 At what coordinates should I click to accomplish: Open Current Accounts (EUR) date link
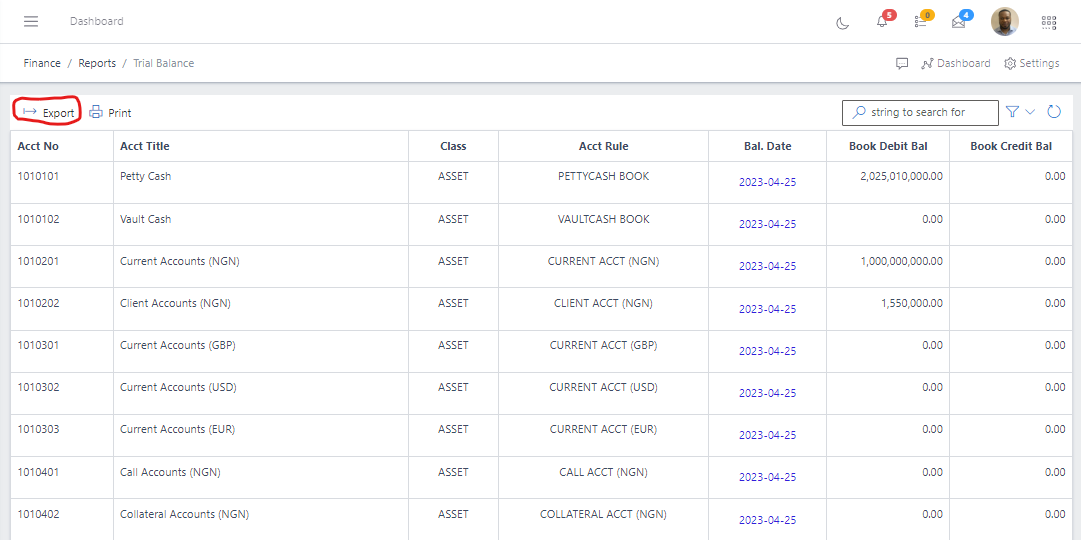click(767, 435)
